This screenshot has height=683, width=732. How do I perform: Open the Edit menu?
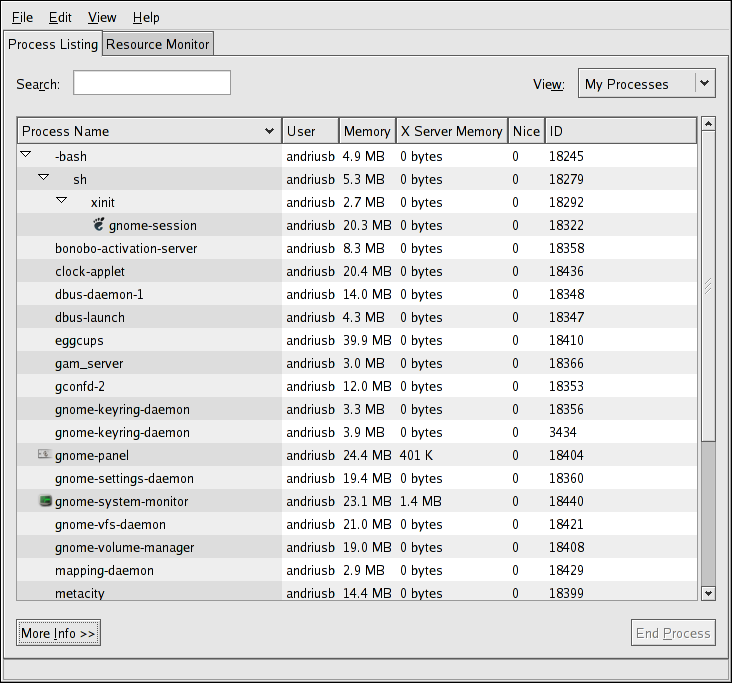pos(60,17)
